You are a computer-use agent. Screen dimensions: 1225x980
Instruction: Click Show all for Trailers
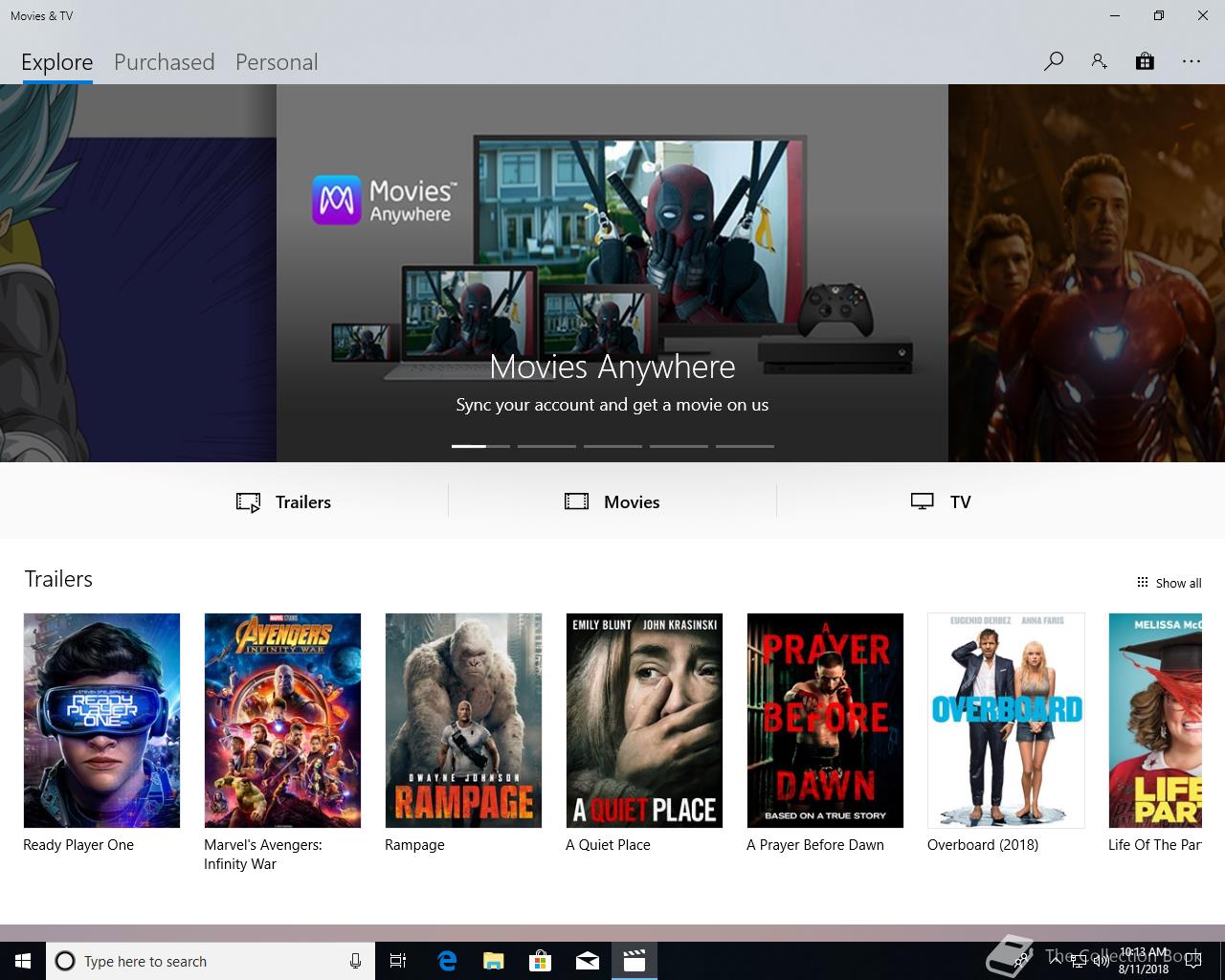1169,583
